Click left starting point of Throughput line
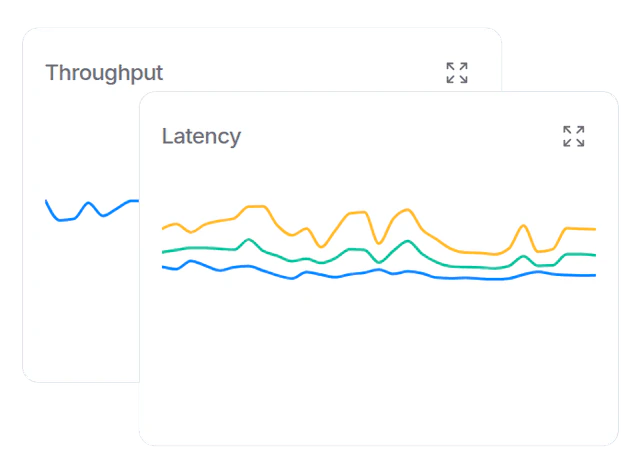This screenshot has width=640, height=460. pos(46,200)
